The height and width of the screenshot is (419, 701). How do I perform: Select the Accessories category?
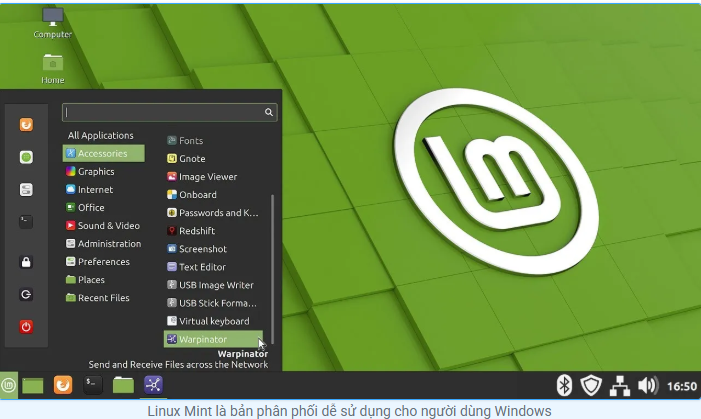pyautogui.click(x=104, y=153)
